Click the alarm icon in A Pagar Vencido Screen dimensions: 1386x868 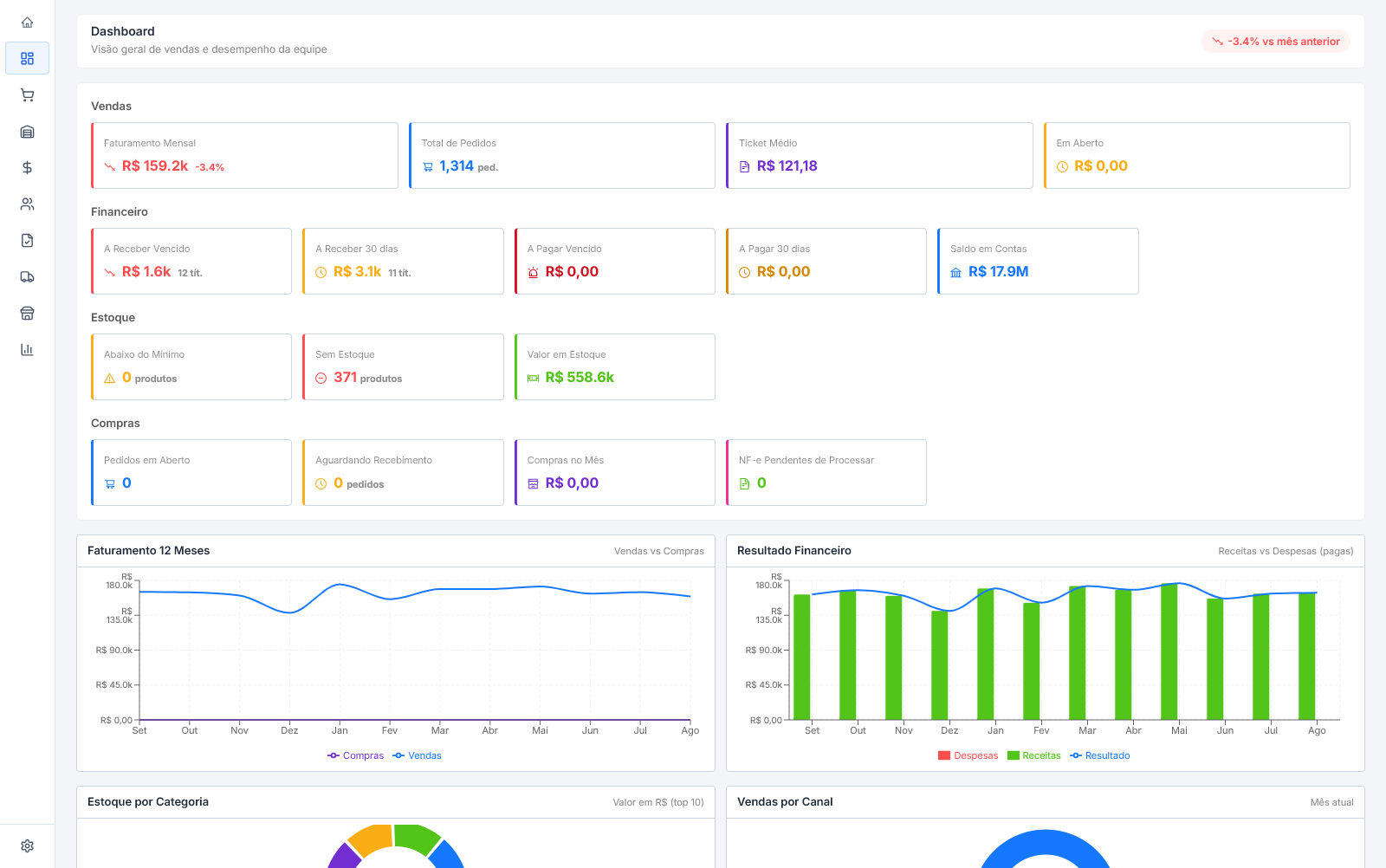point(533,273)
